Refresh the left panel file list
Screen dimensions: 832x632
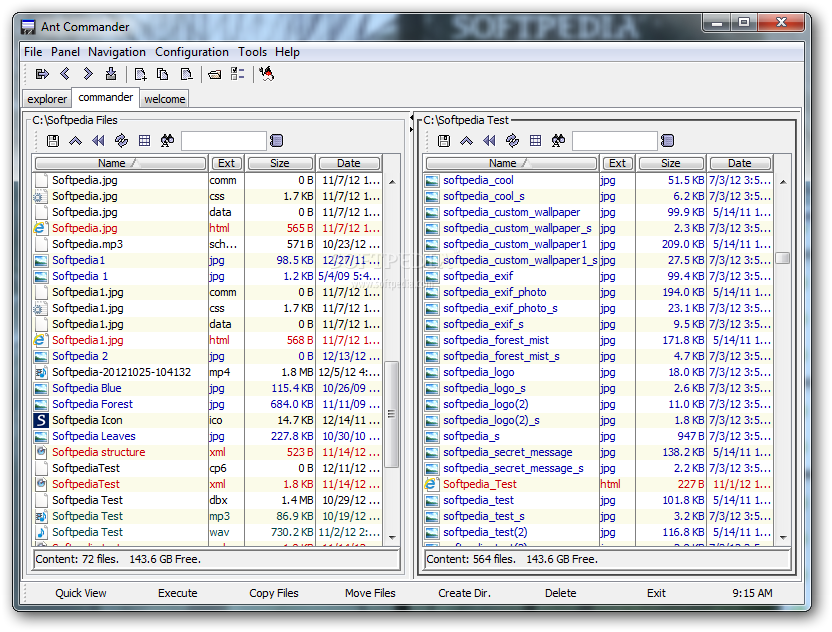tap(122, 141)
